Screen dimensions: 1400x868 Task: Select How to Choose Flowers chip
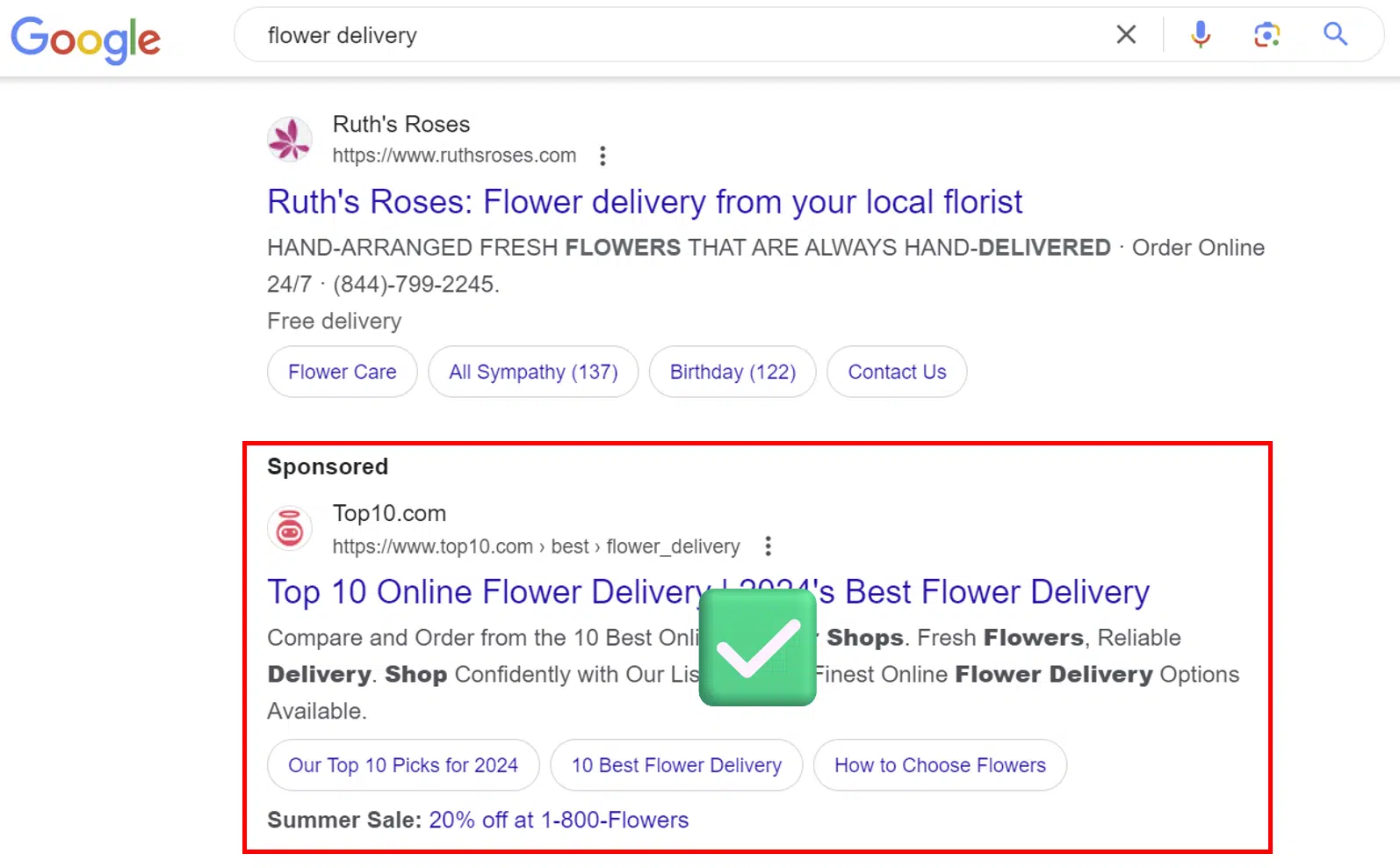[940, 765]
